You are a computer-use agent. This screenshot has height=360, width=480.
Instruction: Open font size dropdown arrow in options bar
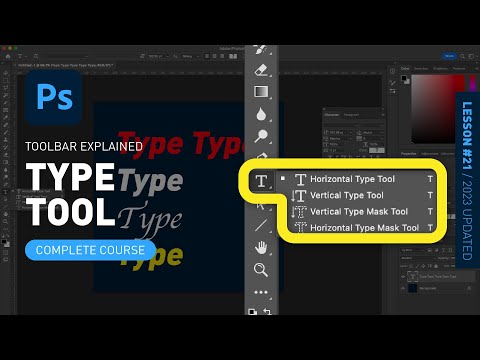click(x=168, y=56)
